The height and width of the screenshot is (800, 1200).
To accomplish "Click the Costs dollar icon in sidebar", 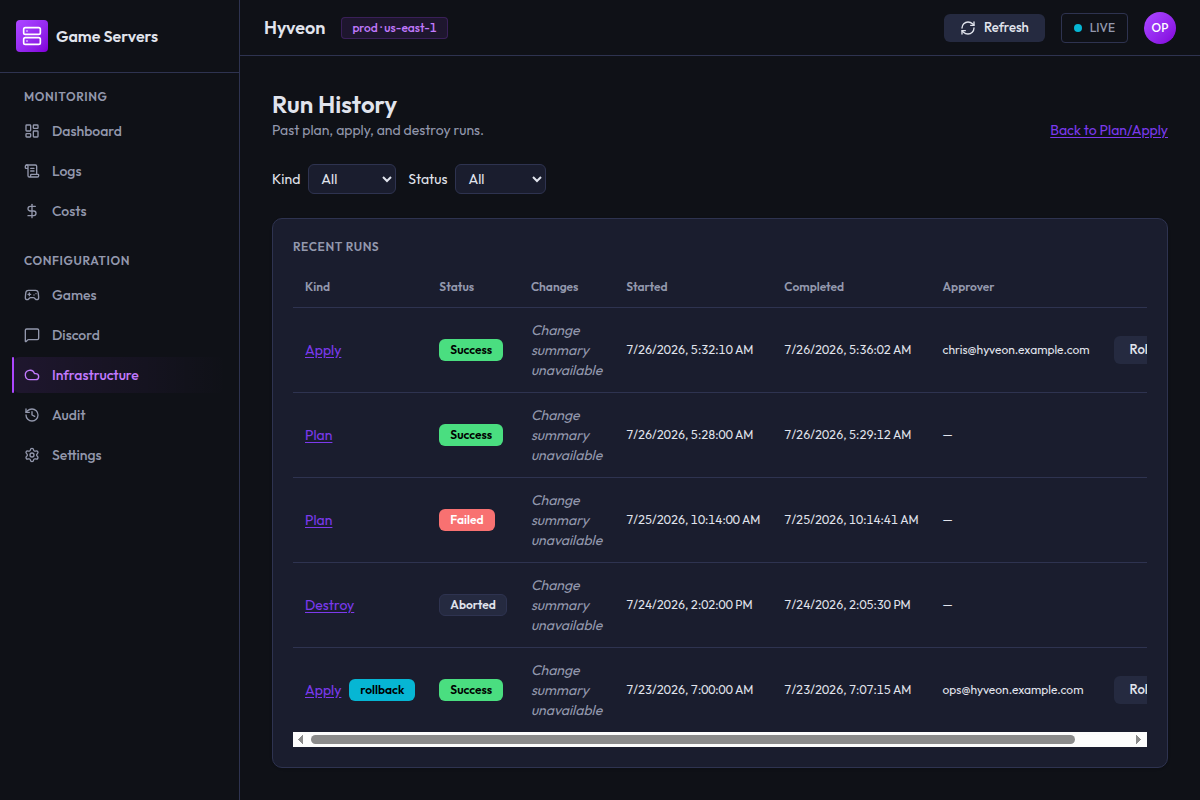I will 32,211.
